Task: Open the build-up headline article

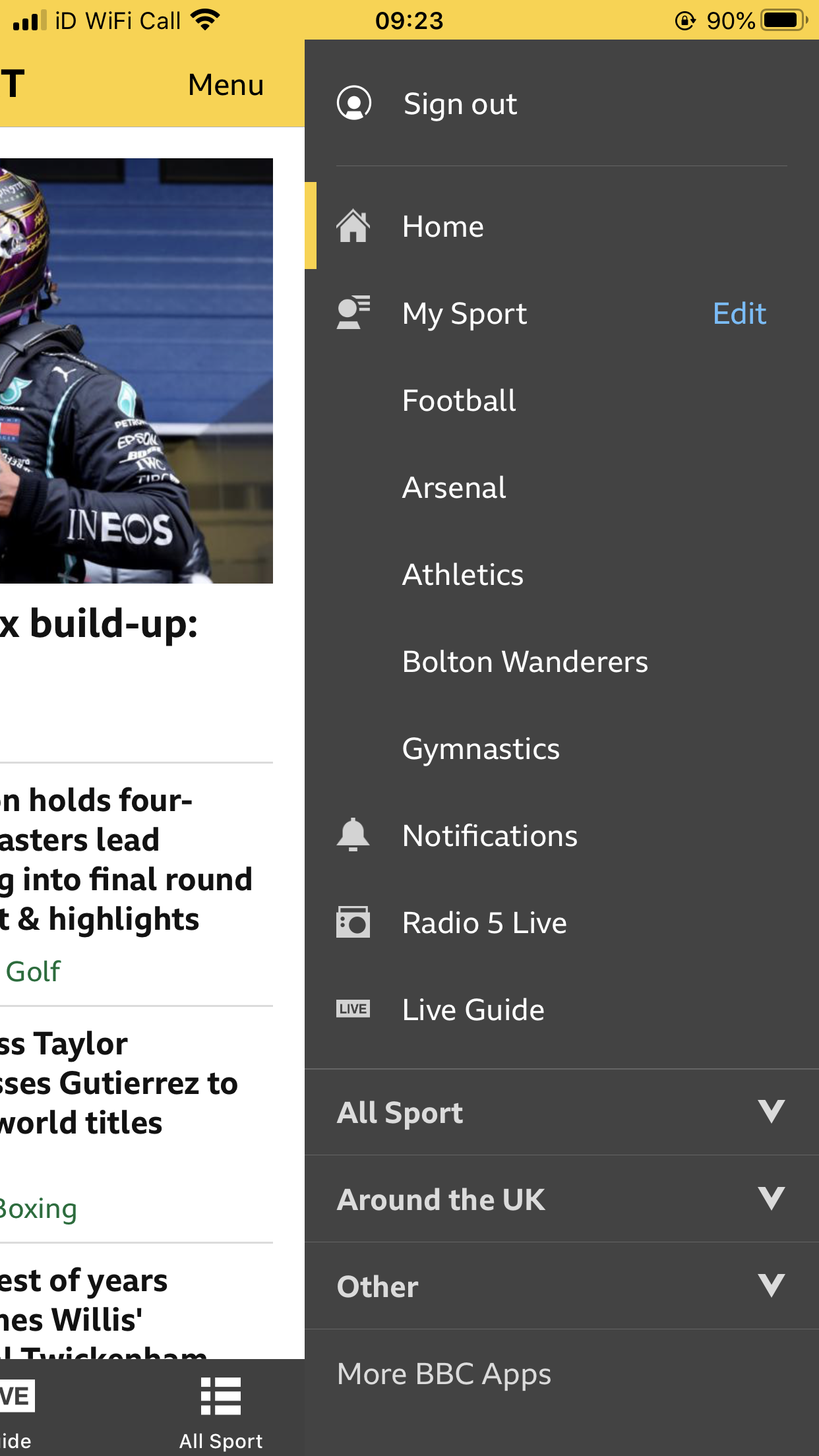Action: (99, 624)
